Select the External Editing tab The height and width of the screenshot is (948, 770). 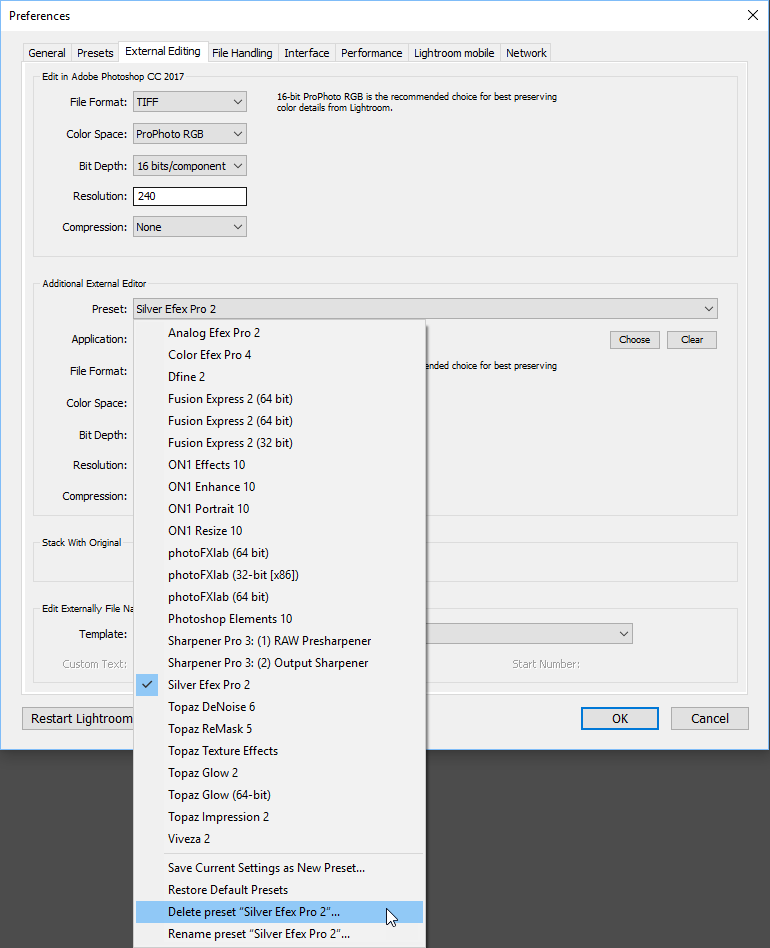[x=163, y=51]
